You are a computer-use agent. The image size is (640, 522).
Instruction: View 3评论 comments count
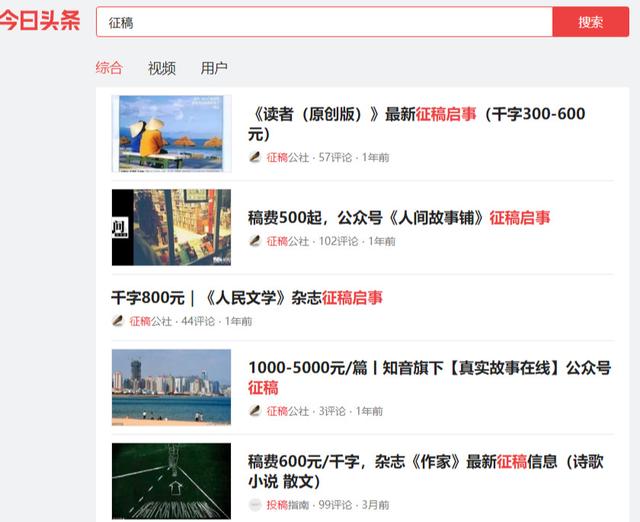coord(332,411)
